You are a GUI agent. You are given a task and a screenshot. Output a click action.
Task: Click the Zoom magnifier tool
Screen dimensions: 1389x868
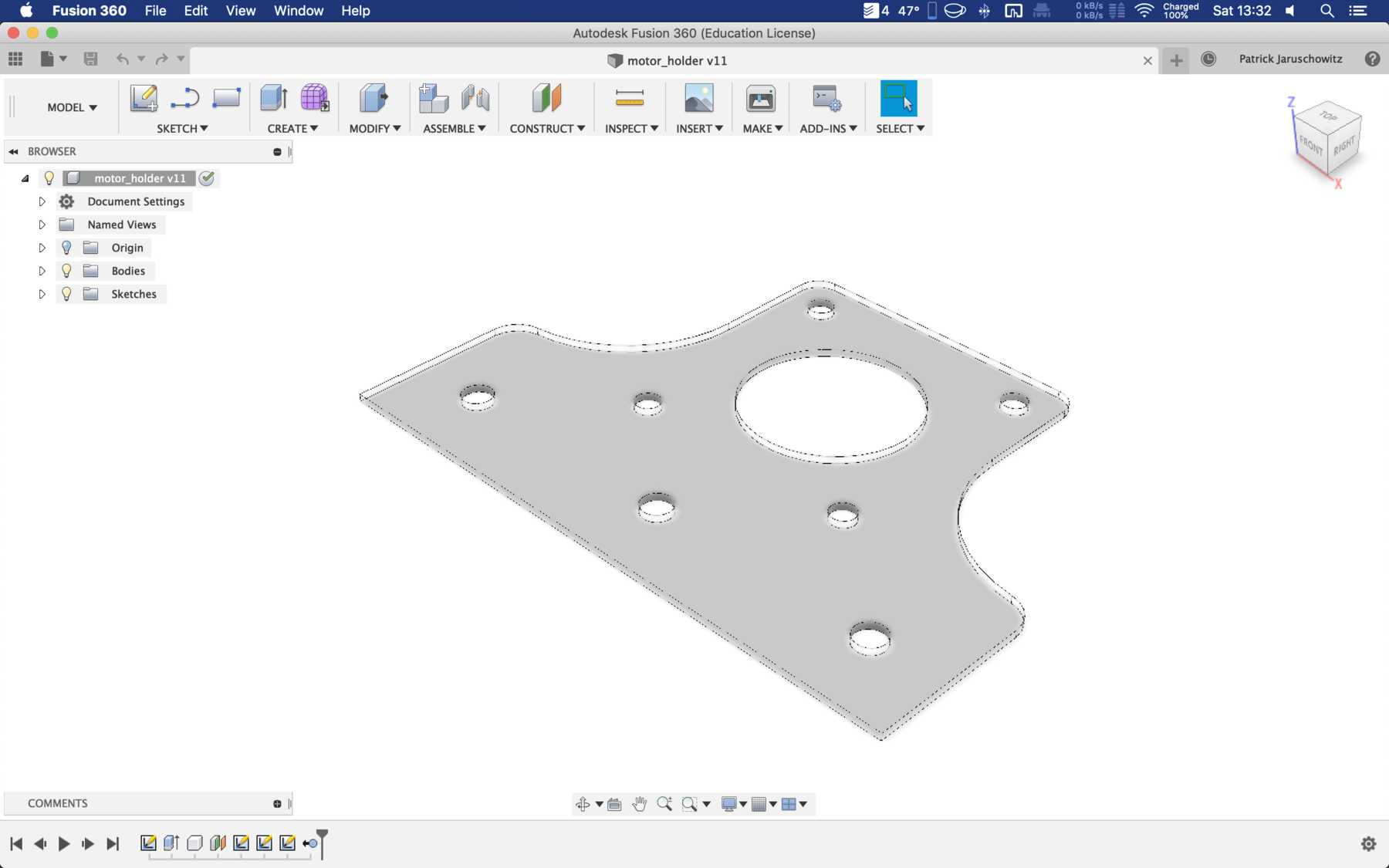tap(664, 804)
